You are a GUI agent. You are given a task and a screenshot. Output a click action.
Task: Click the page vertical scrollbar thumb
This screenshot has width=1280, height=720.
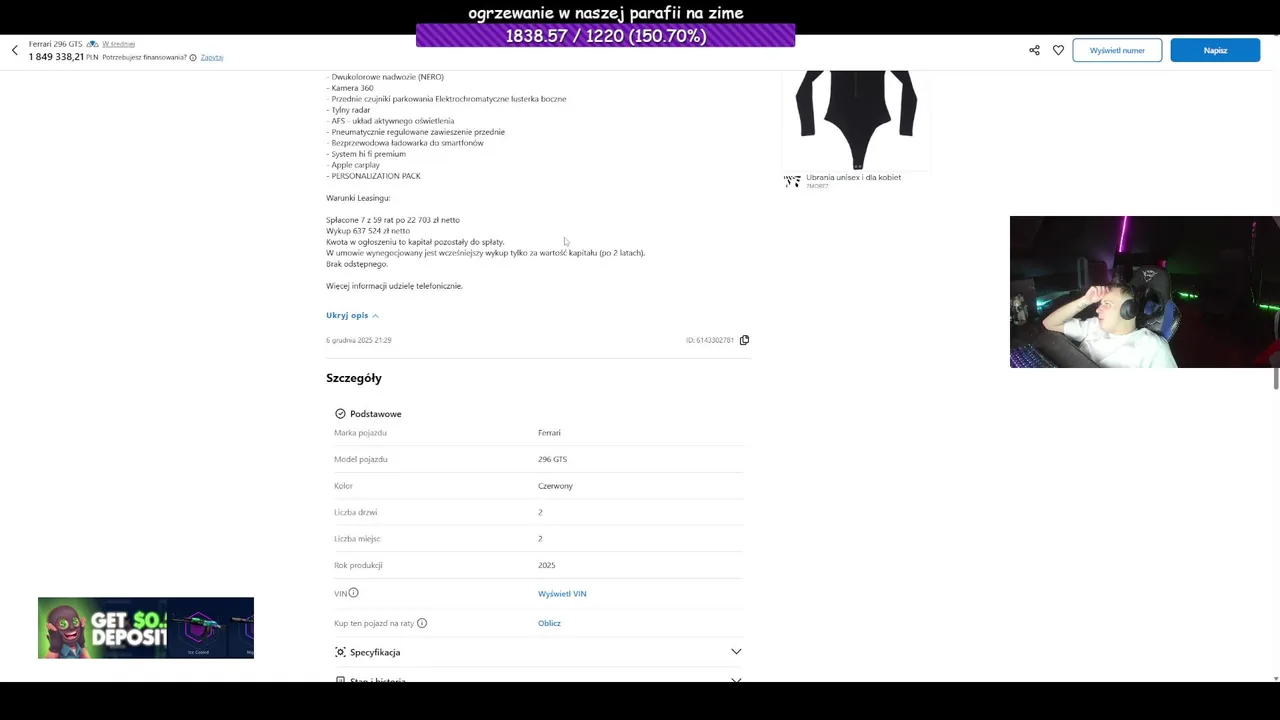(x=1276, y=379)
